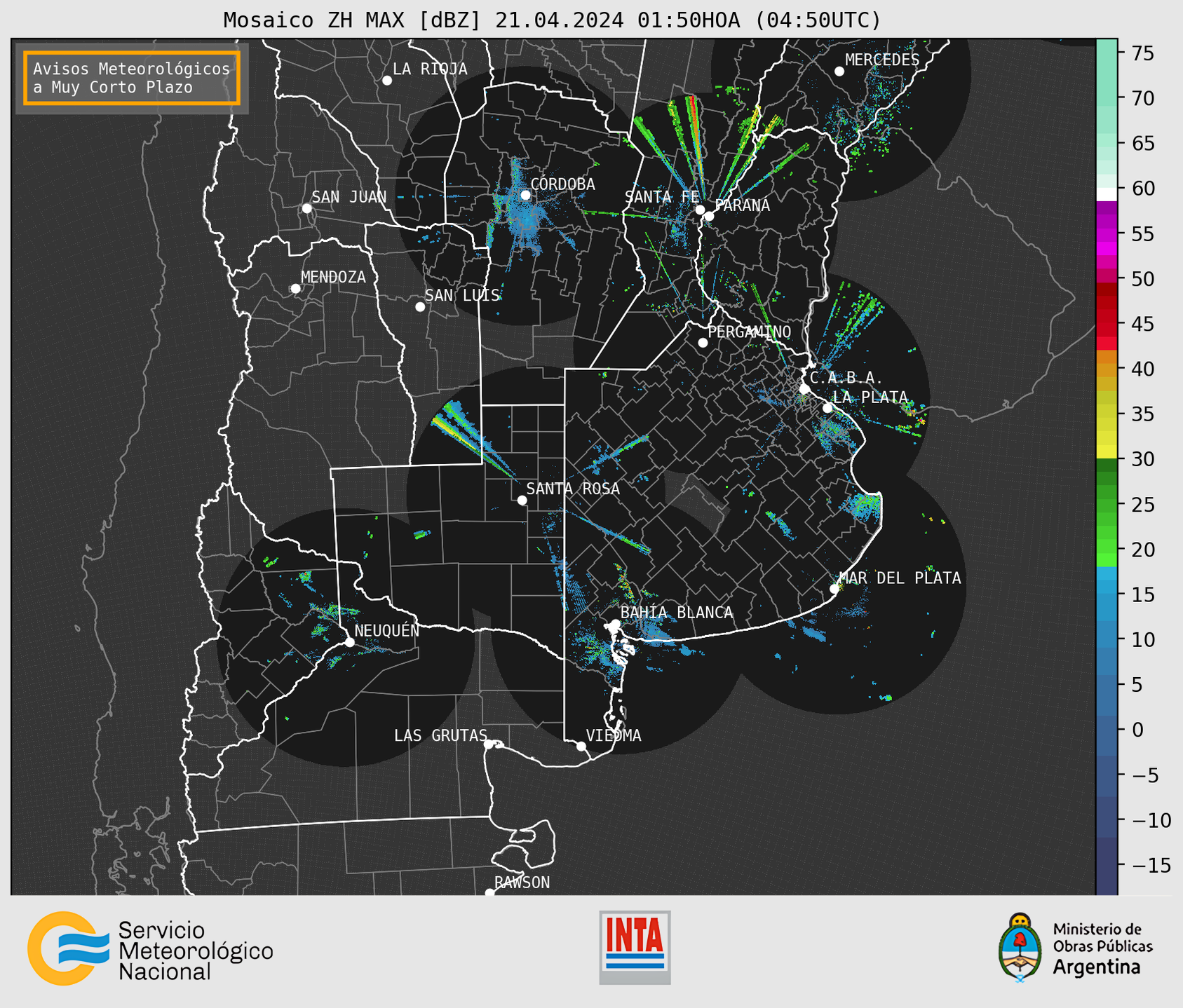
Task: Click the SANTA ROSA map label
Action: [573, 489]
